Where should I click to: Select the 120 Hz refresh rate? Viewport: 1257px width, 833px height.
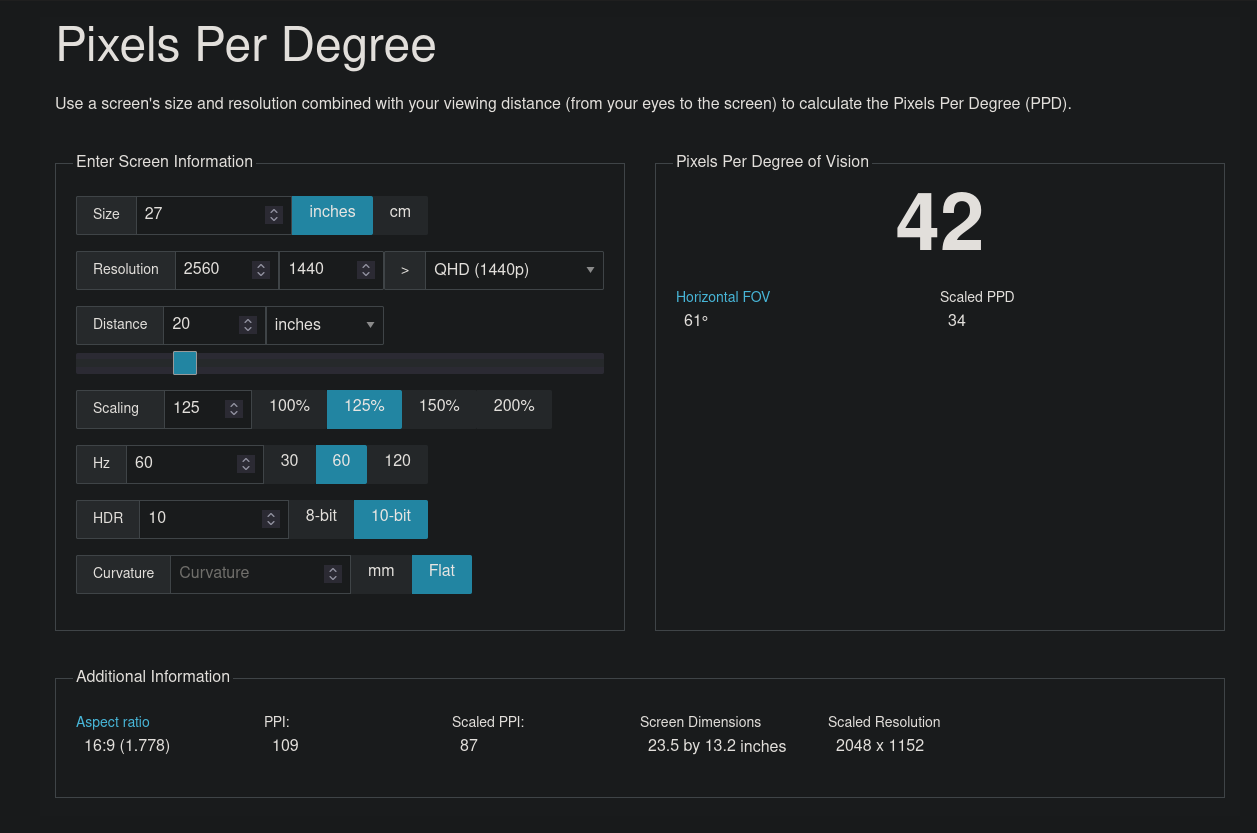point(397,461)
